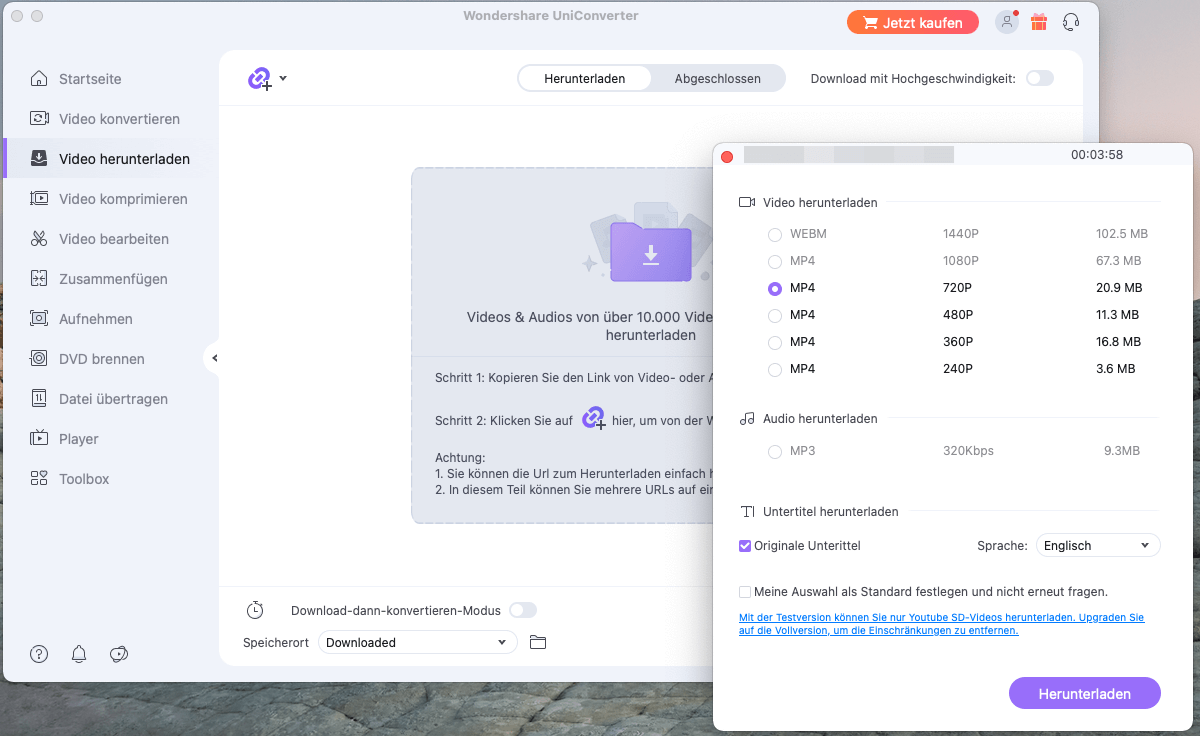Click the Toolbox grid icon
The image size is (1200, 736).
39,479
